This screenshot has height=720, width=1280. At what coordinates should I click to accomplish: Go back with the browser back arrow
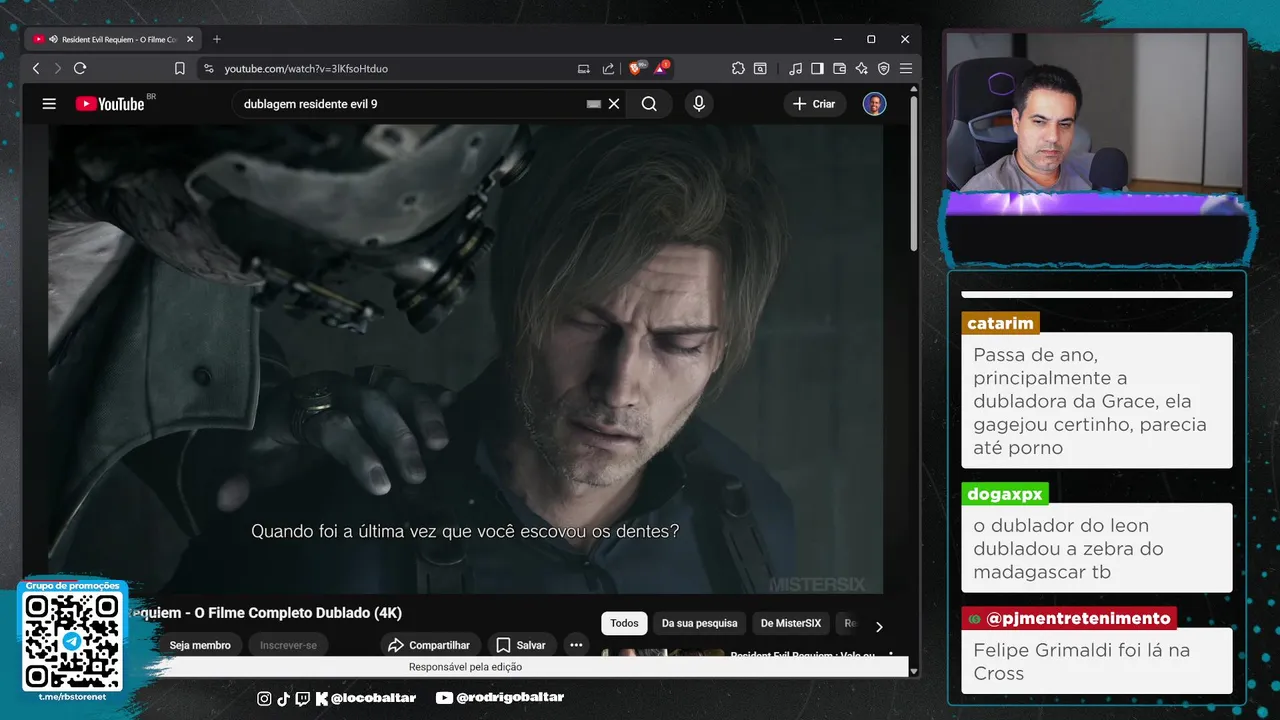[x=36, y=68]
